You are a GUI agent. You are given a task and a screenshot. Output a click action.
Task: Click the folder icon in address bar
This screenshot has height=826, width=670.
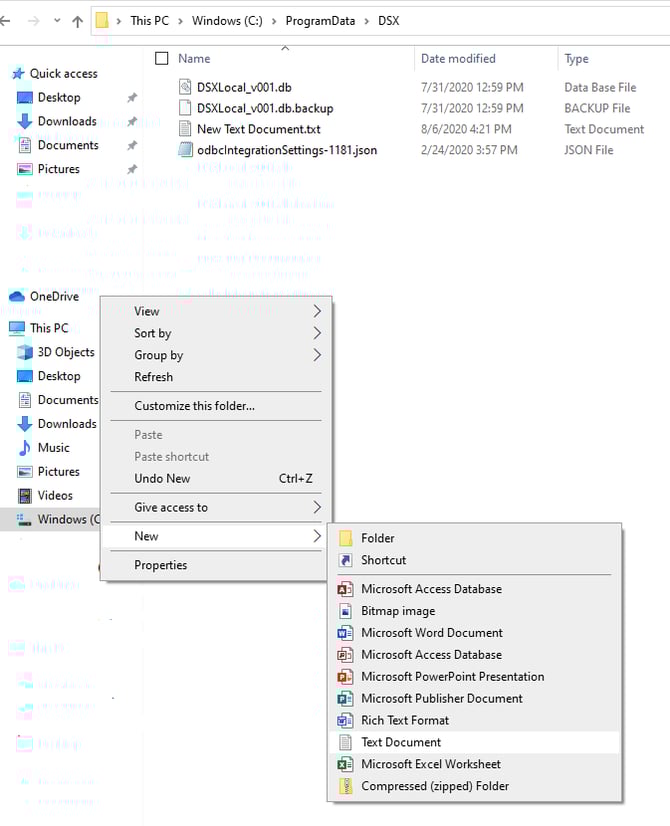click(x=102, y=21)
